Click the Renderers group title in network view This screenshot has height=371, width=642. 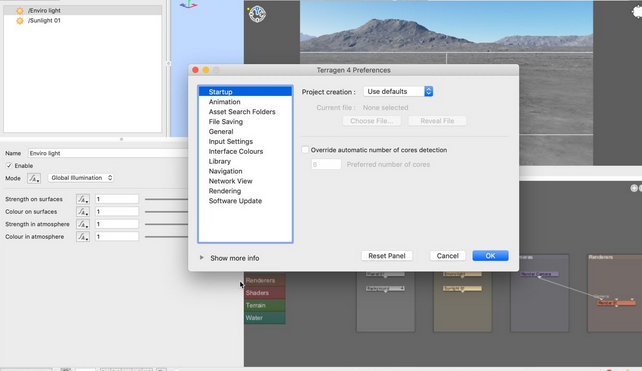click(x=601, y=257)
